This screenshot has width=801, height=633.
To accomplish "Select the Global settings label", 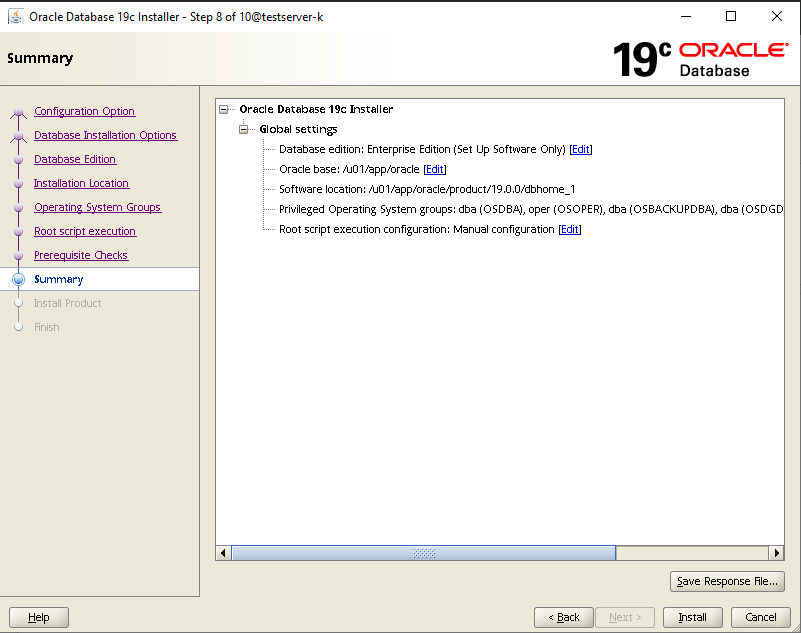I will point(298,129).
